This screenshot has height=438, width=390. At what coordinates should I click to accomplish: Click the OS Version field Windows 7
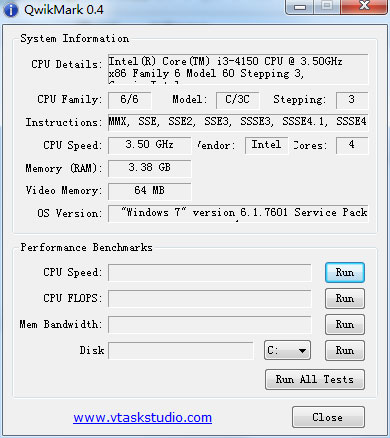238,213
